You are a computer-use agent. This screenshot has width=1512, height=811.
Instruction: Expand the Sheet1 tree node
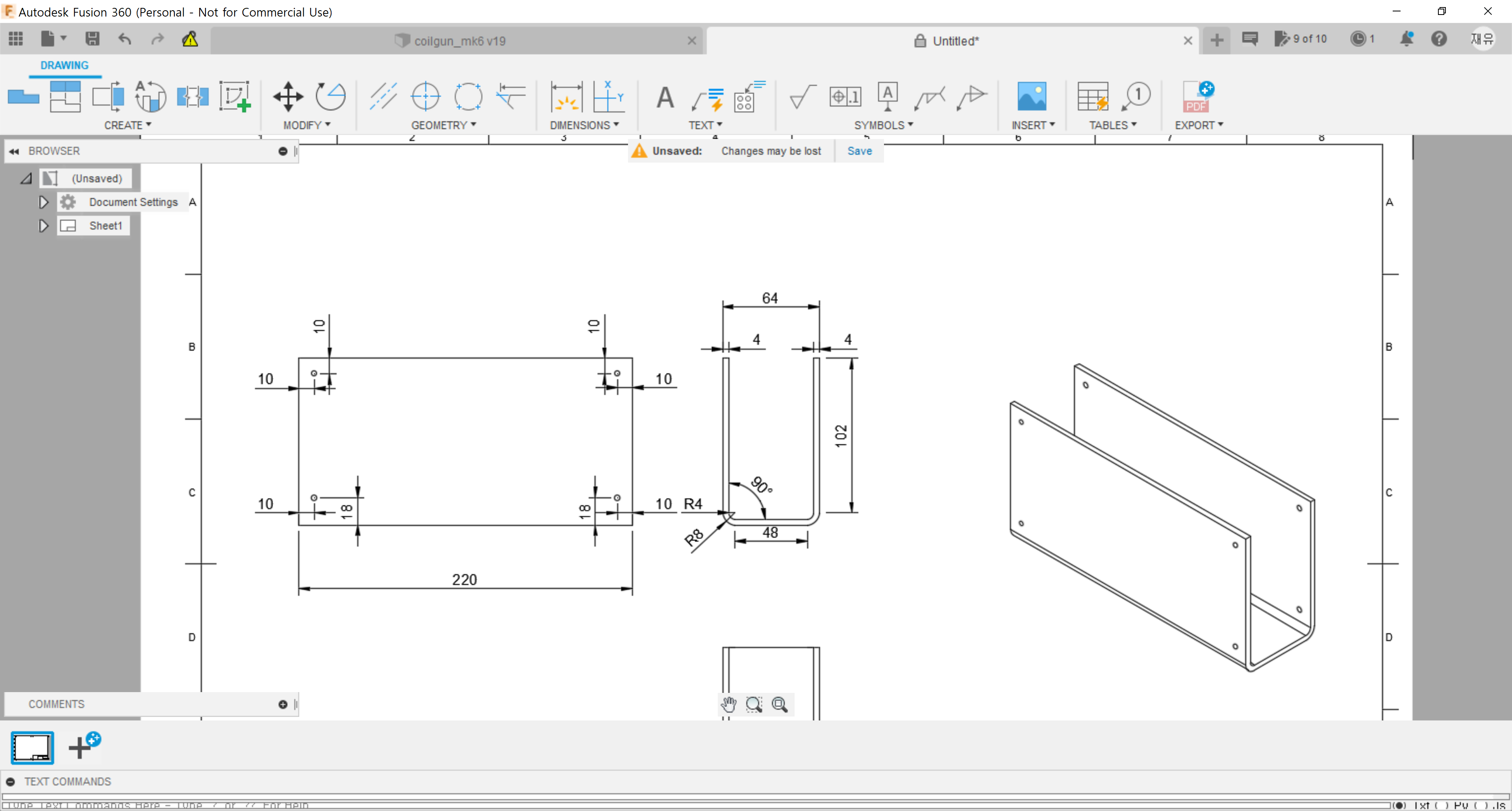tap(43, 226)
